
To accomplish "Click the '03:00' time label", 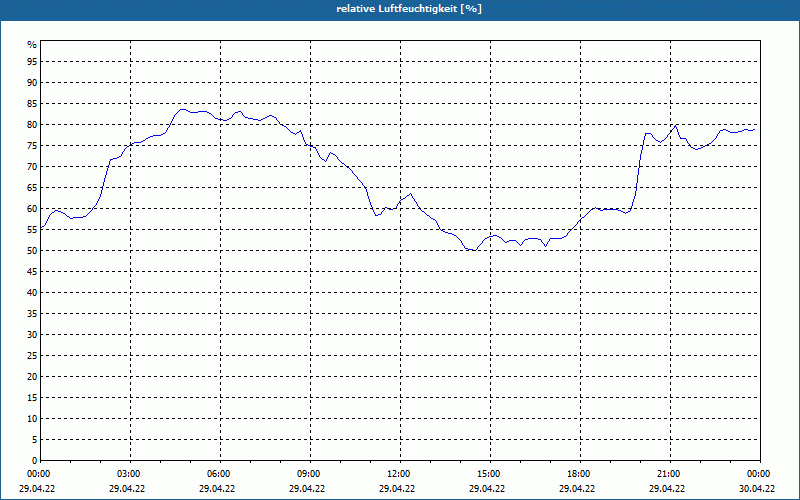I will coord(130,474).
